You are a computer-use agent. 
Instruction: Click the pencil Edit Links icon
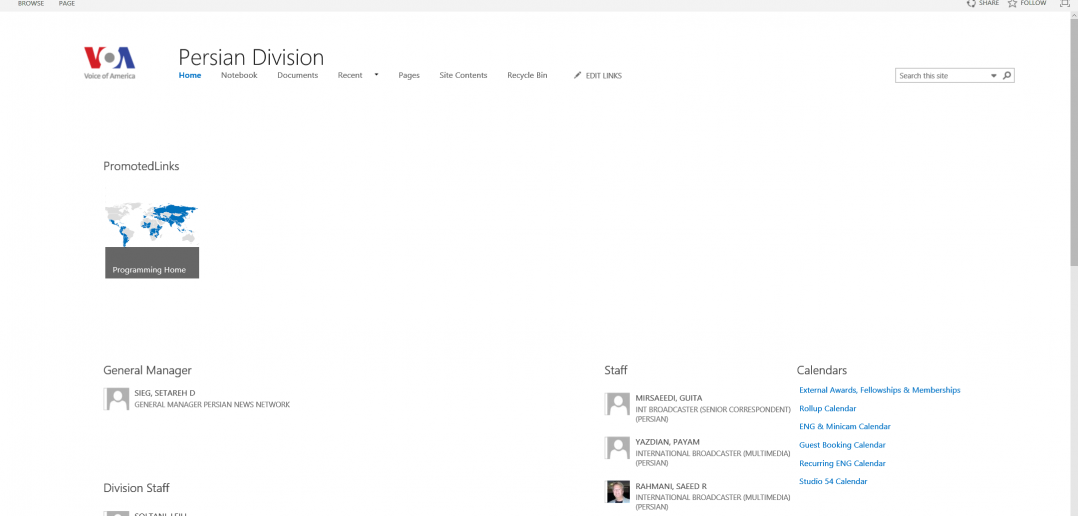578,76
